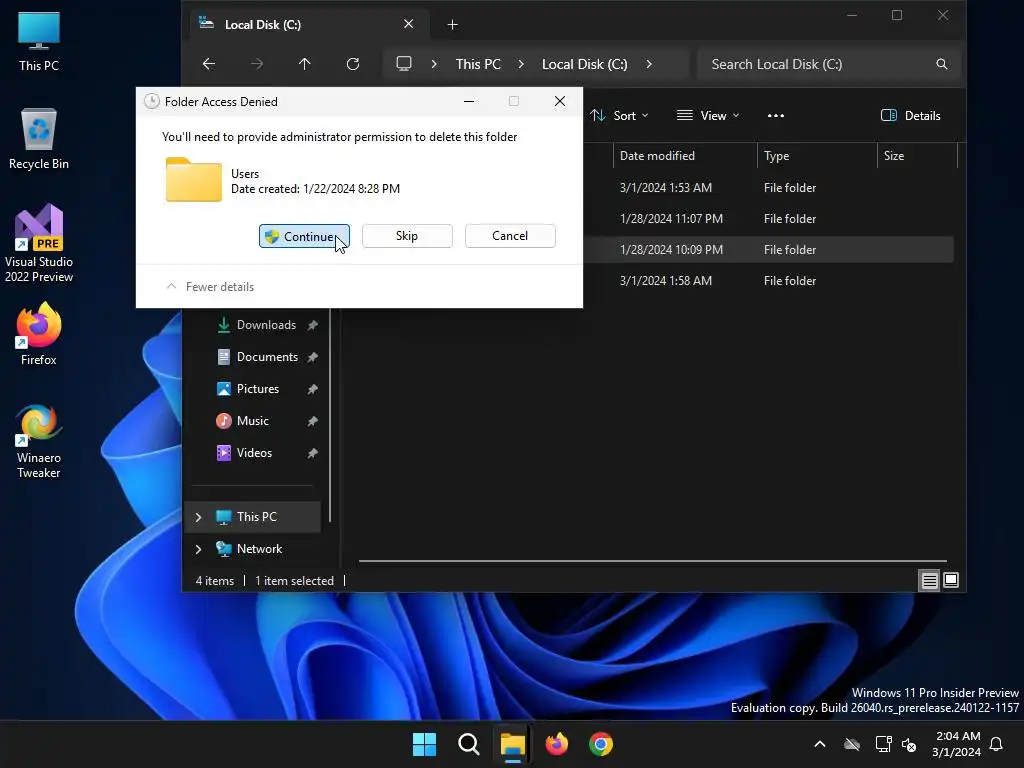This screenshot has height=768, width=1024.
Task: Click File Explorer on the taskbar
Action: coord(513,744)
